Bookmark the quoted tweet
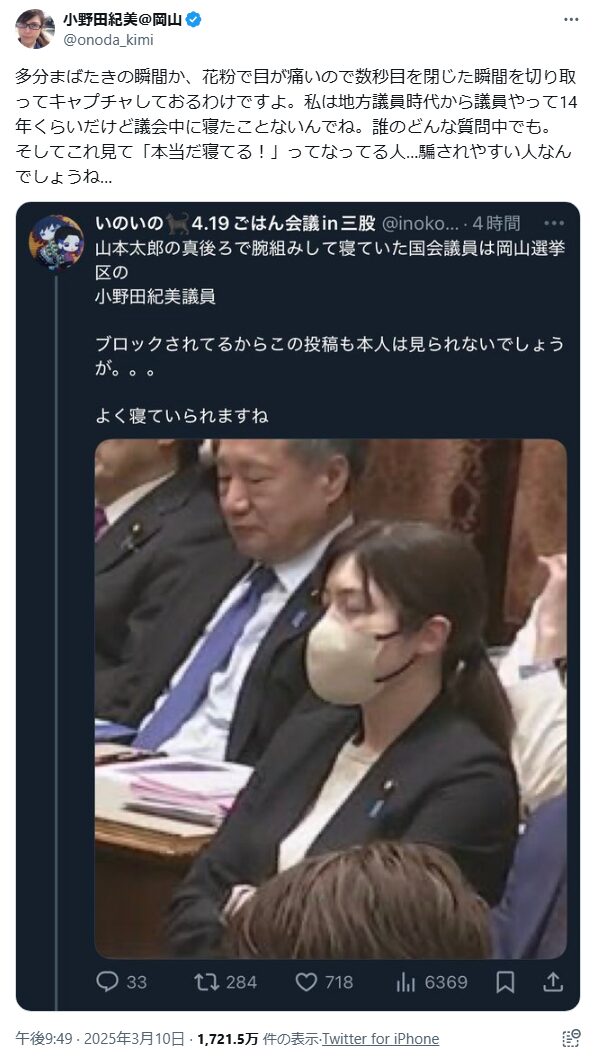 [505, 982]
